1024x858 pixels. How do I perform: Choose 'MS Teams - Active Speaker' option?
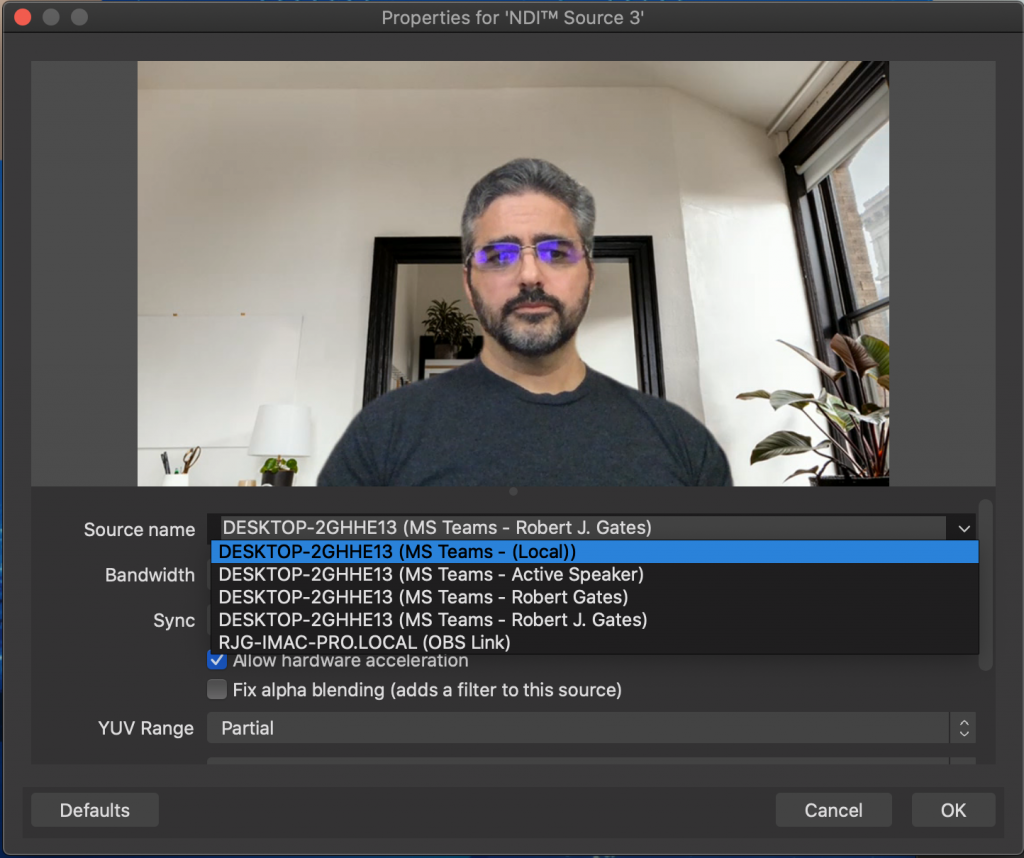click(594, 575)
